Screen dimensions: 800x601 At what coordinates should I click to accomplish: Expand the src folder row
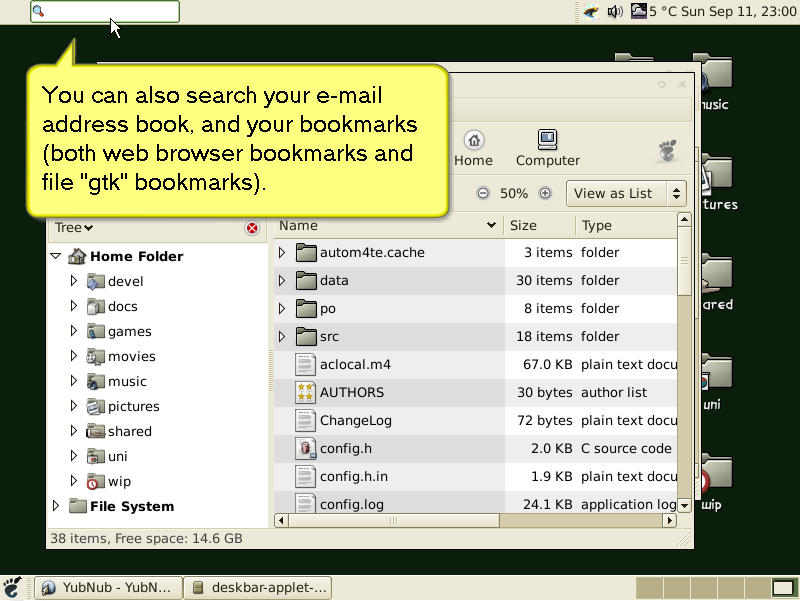[x=282, y=336]
